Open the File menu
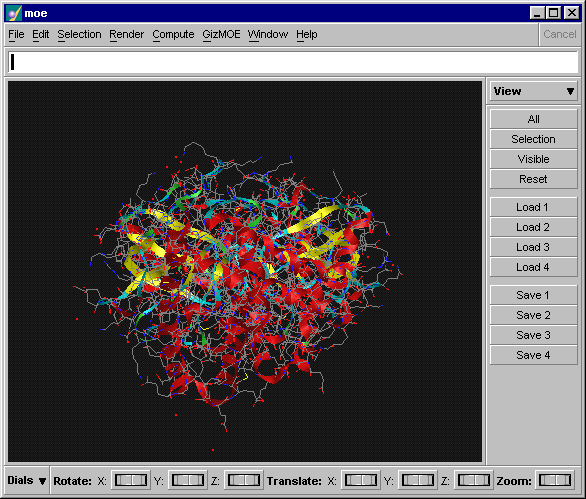Screen dimensions: 586x499 click(x=16, y=34)
